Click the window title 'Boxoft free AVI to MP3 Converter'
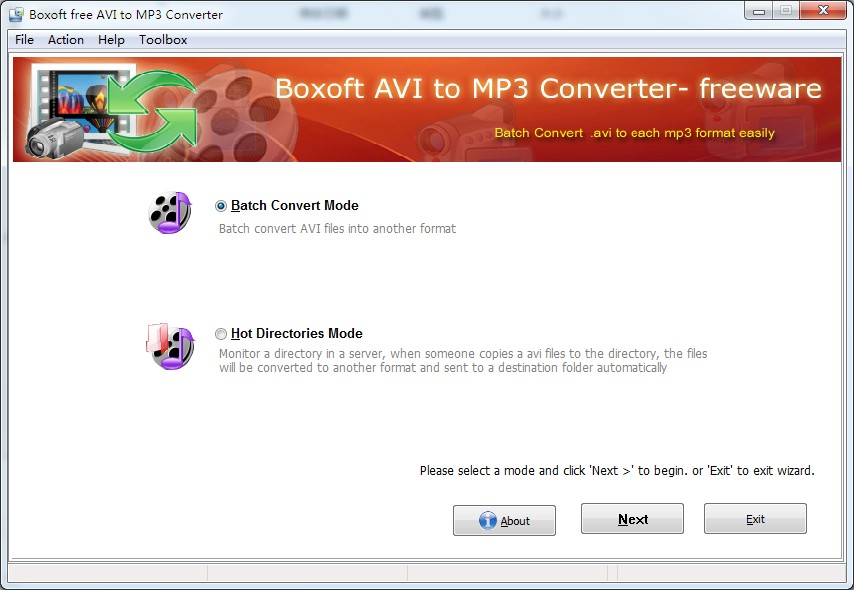Viewport: 854px width, 590px height. pos(126,15)
